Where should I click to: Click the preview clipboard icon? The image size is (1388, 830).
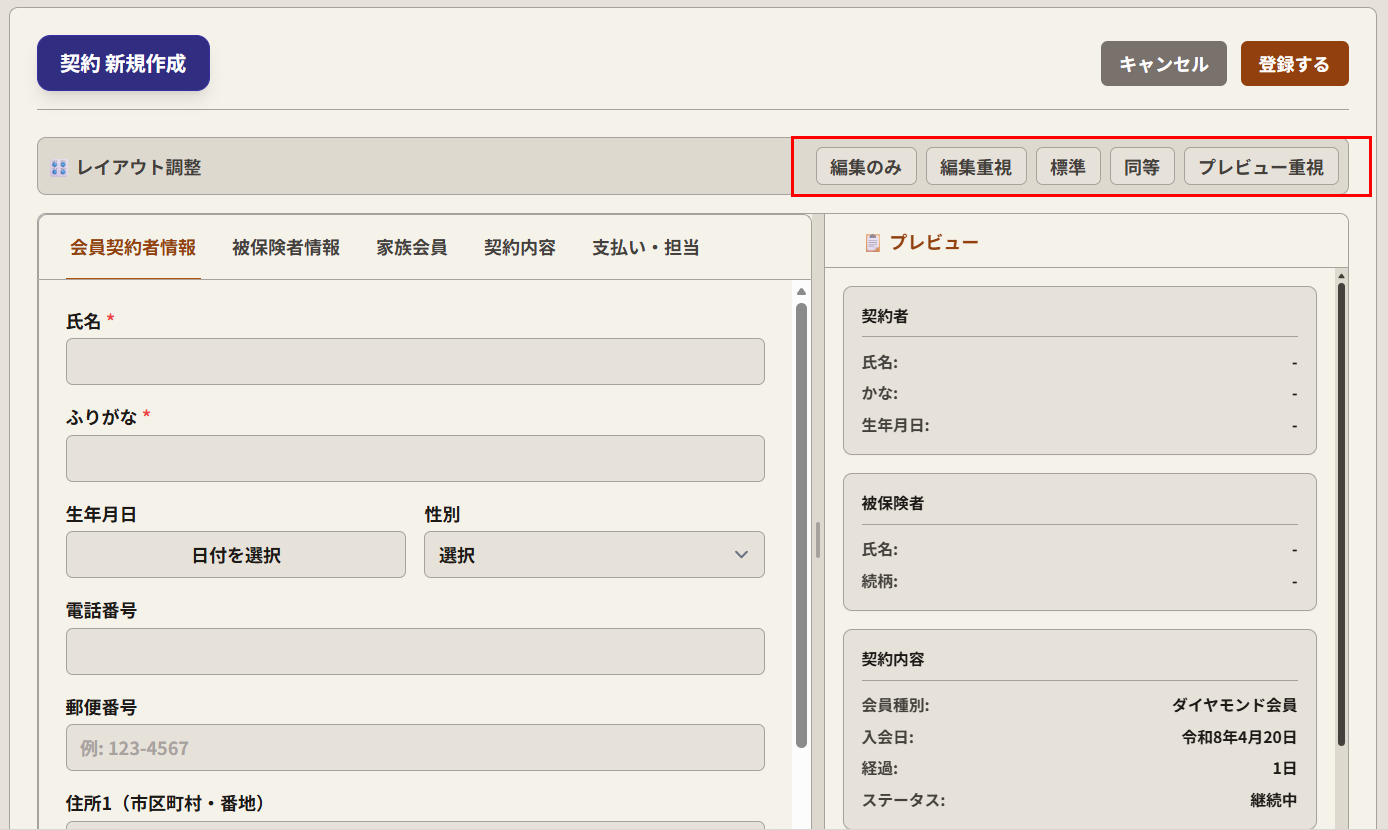872,242
